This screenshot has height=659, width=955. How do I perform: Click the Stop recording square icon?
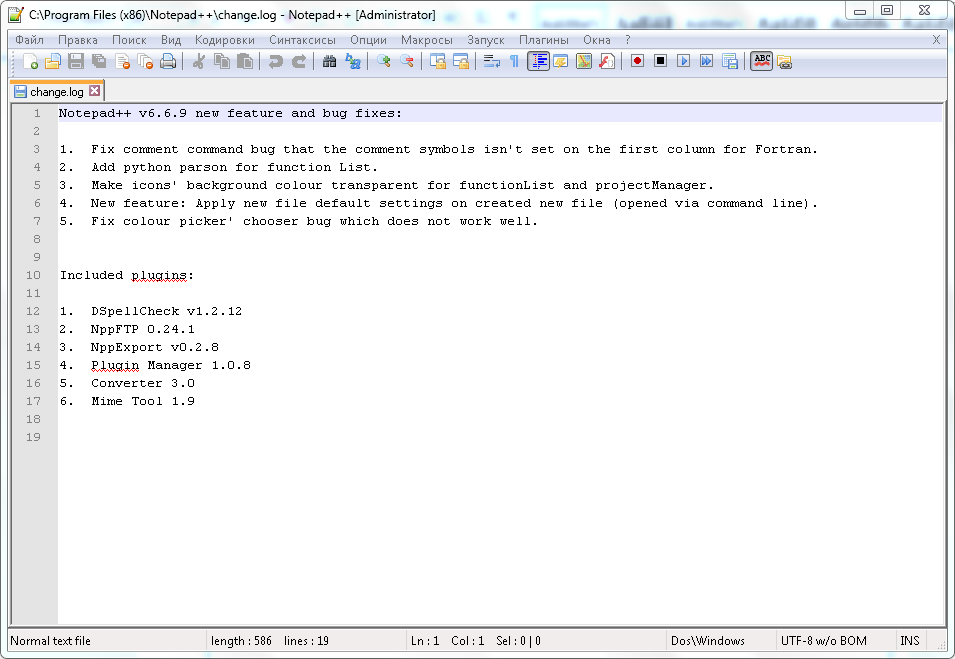point(660,62)
